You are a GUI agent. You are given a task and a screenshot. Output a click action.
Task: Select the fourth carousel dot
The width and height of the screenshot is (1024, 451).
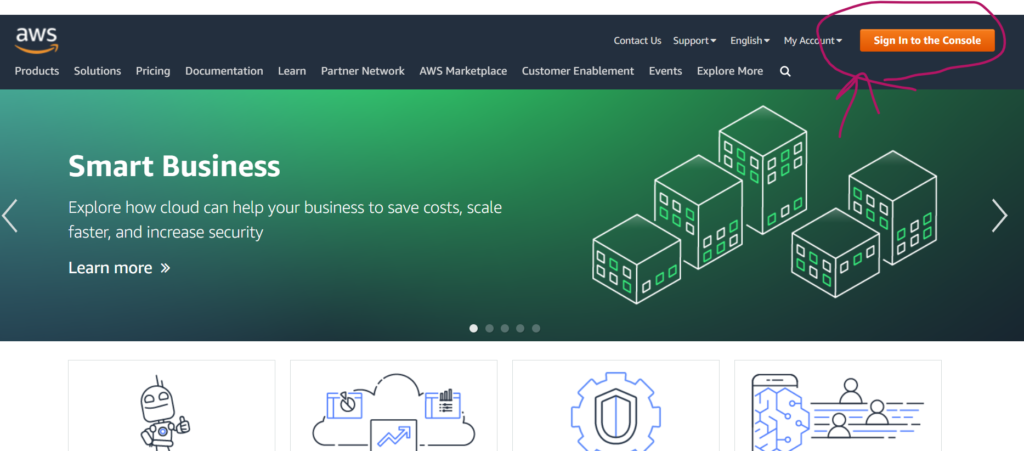click(x=520, y=328)
